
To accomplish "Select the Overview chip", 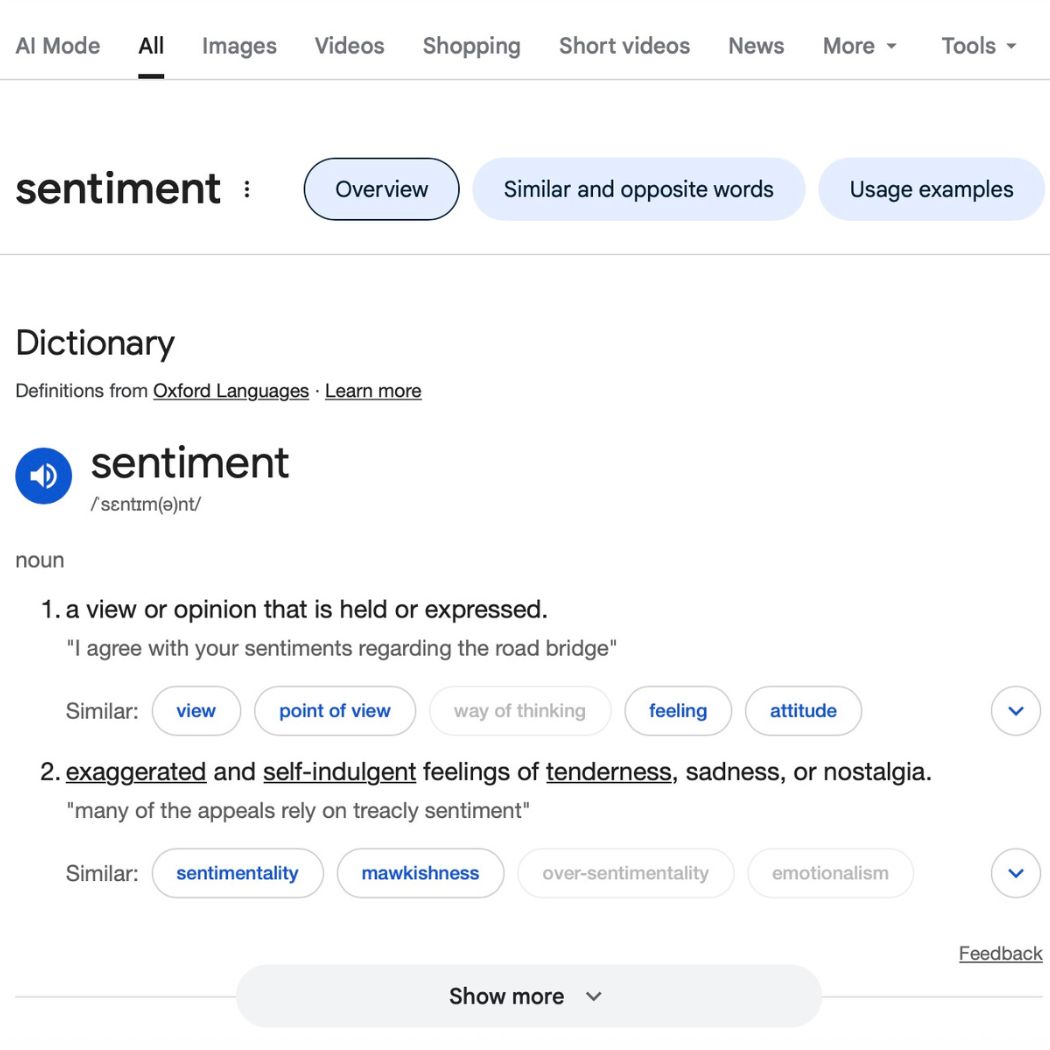I will (x=381, y=189).
